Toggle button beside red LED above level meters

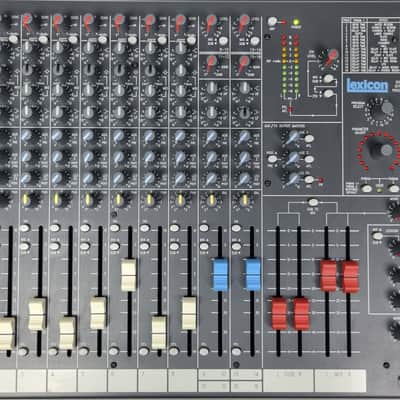coord(273,21)
